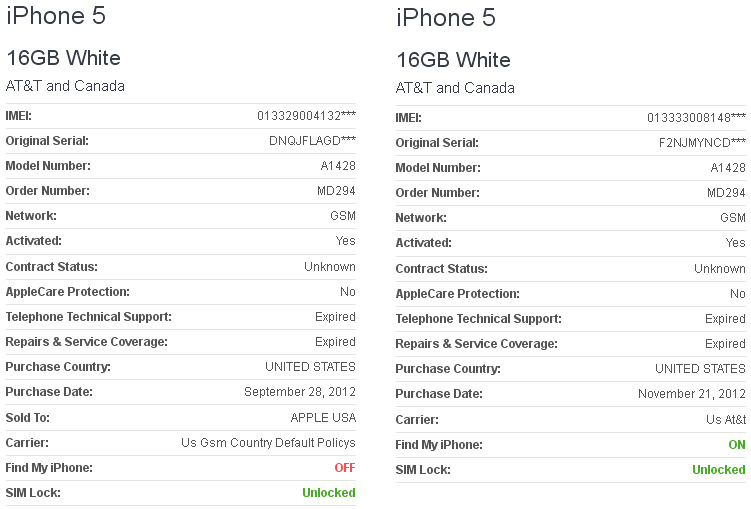Click the November 21, 2012 purchase date

tap(692, 394)
